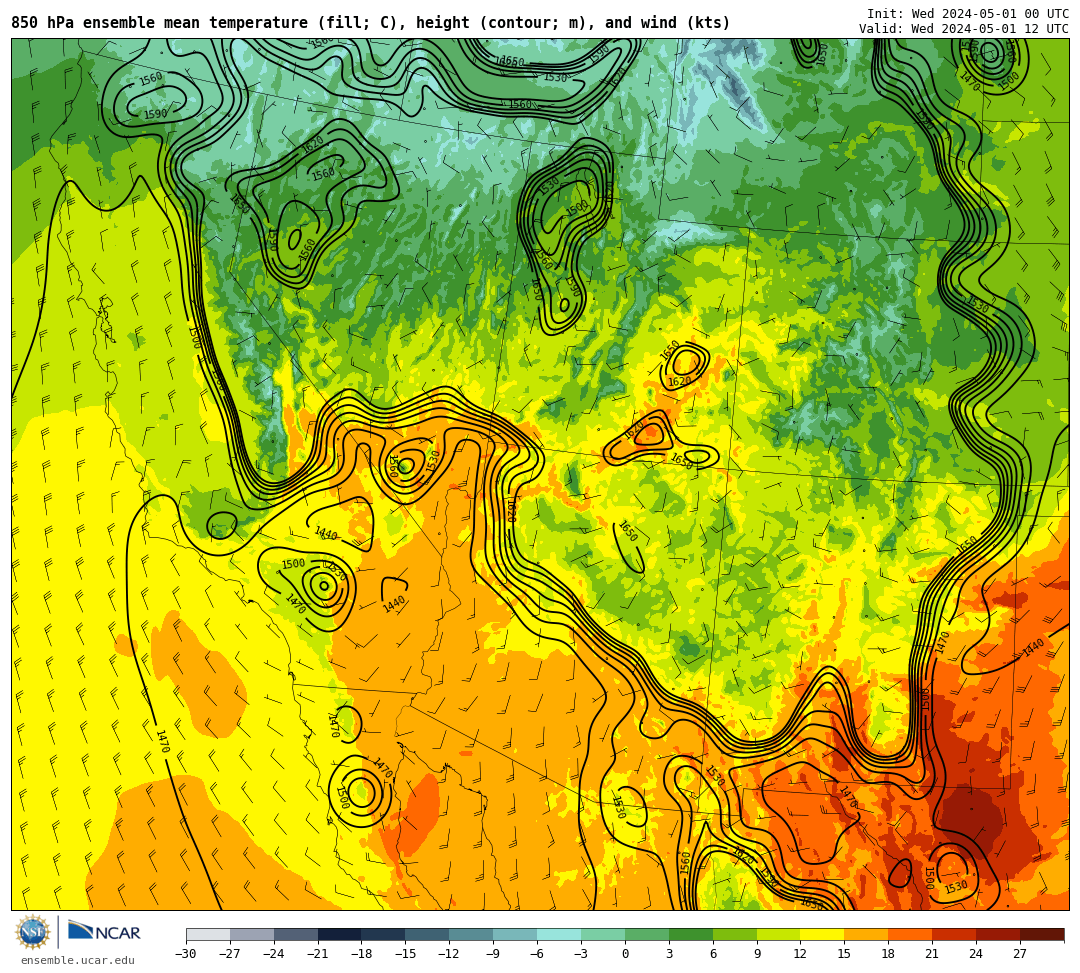This screenshot has height=973, width=1080.
Task: Click the orange 15 to 18 colorbar swatch
Action: [x=866, y=934]
